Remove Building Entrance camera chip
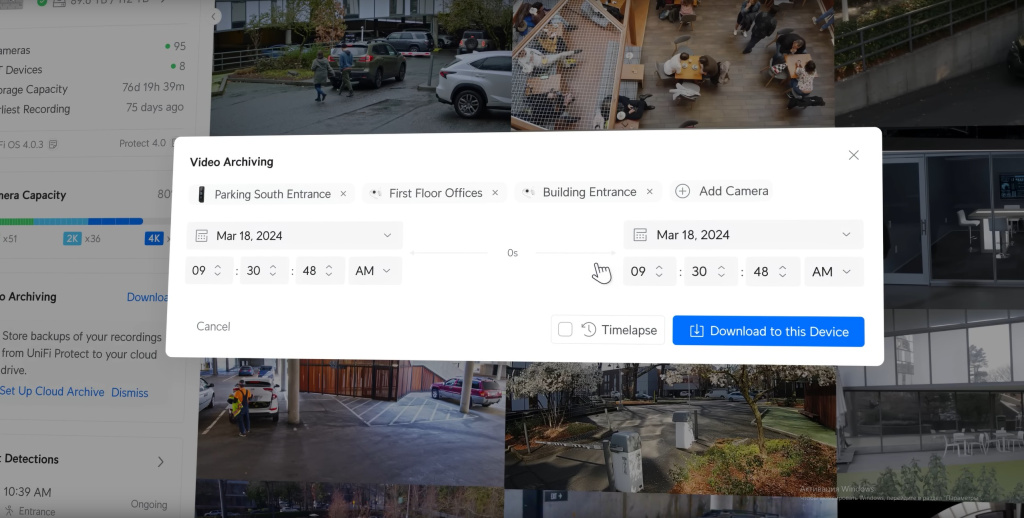The height and width of the screenshot is (518, 1024). (x=649, y=192)
